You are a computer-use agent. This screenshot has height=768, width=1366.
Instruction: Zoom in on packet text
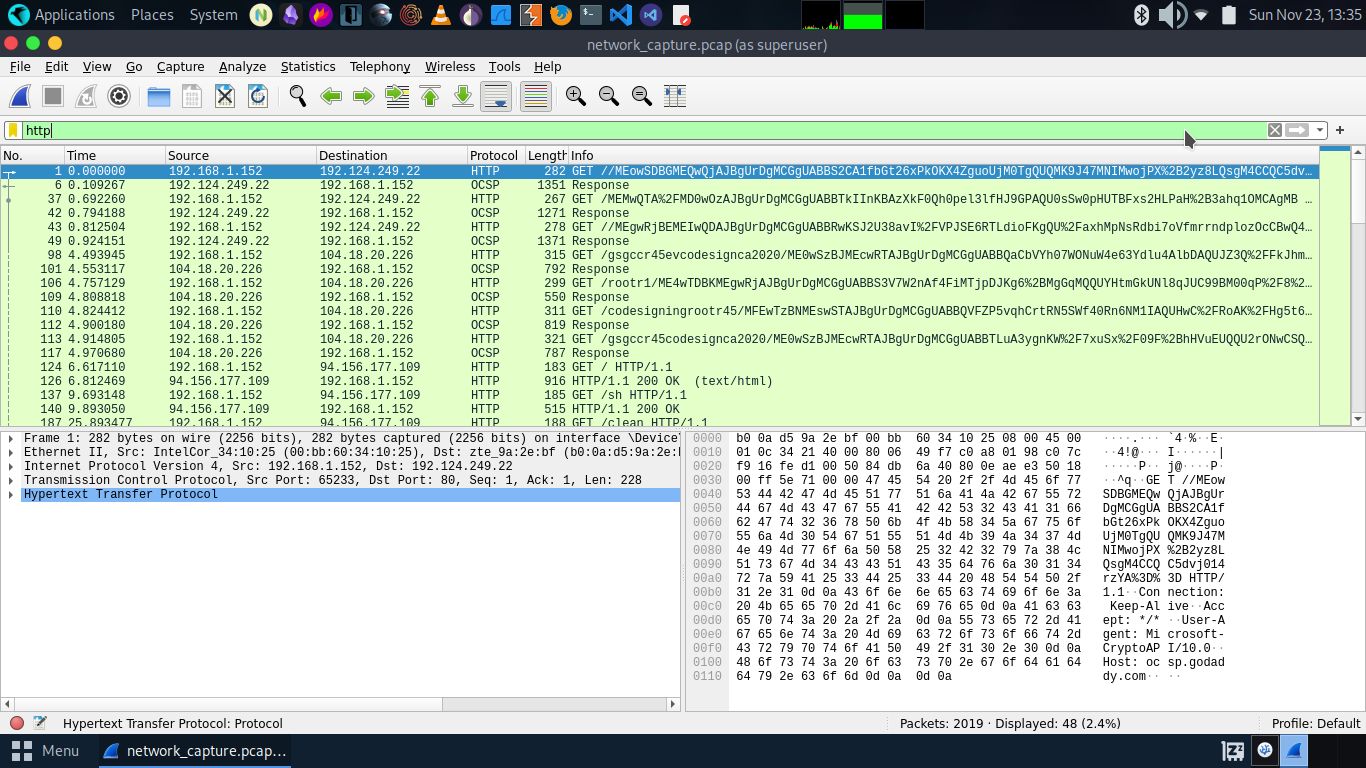575,96
